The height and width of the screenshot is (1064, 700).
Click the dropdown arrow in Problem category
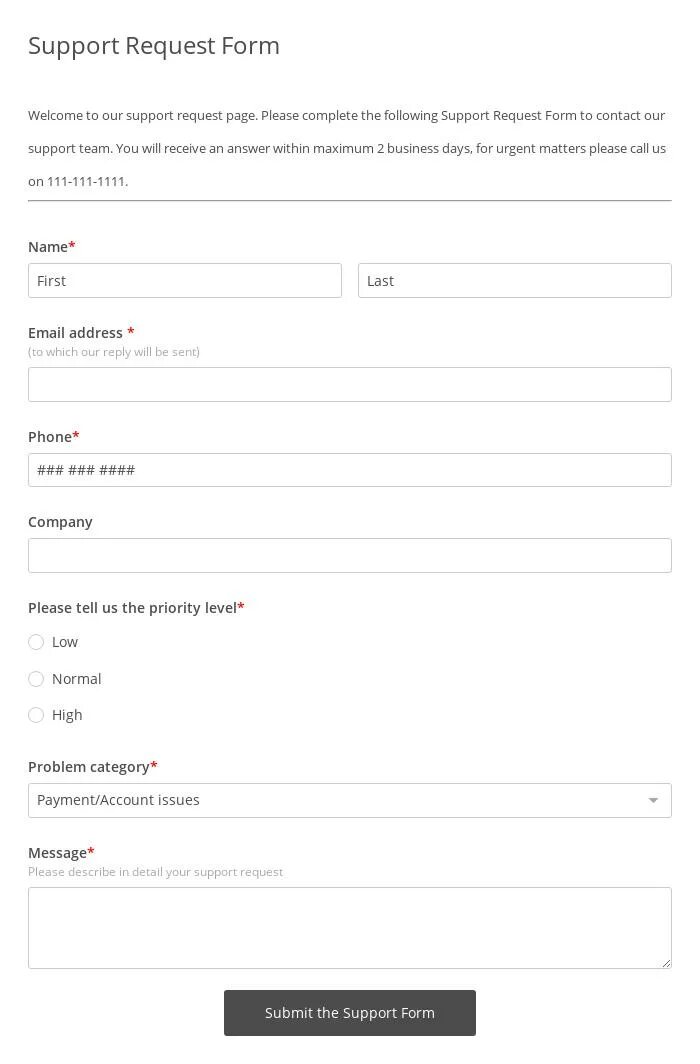tap(653, 801)
